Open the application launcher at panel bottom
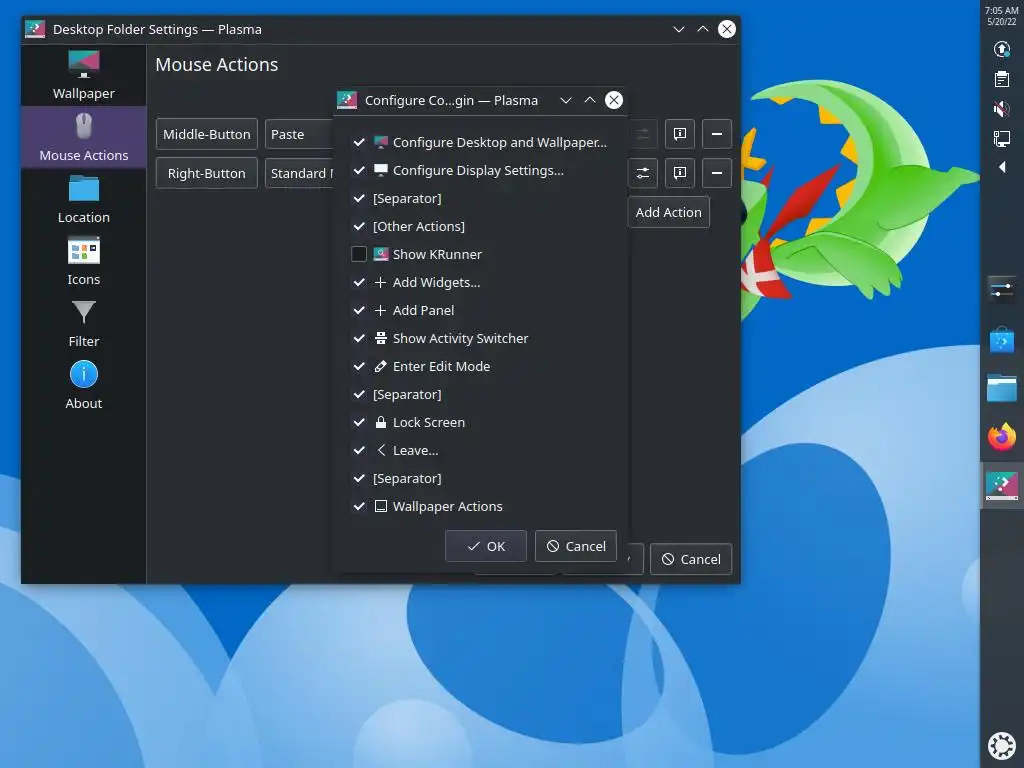Screen dimensions: 1024x768 pos(1002,745)
